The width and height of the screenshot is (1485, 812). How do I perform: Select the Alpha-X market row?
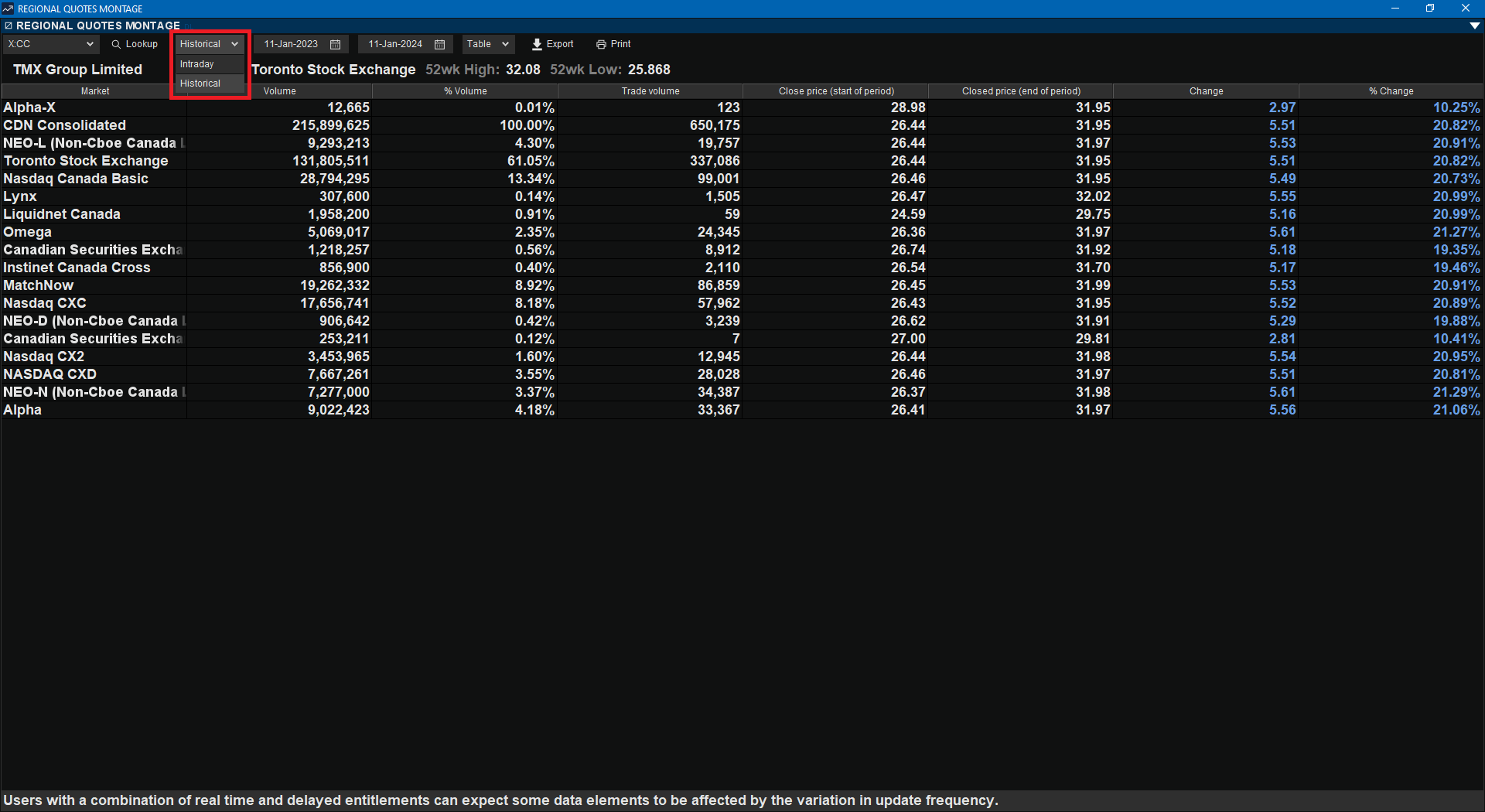742,107
